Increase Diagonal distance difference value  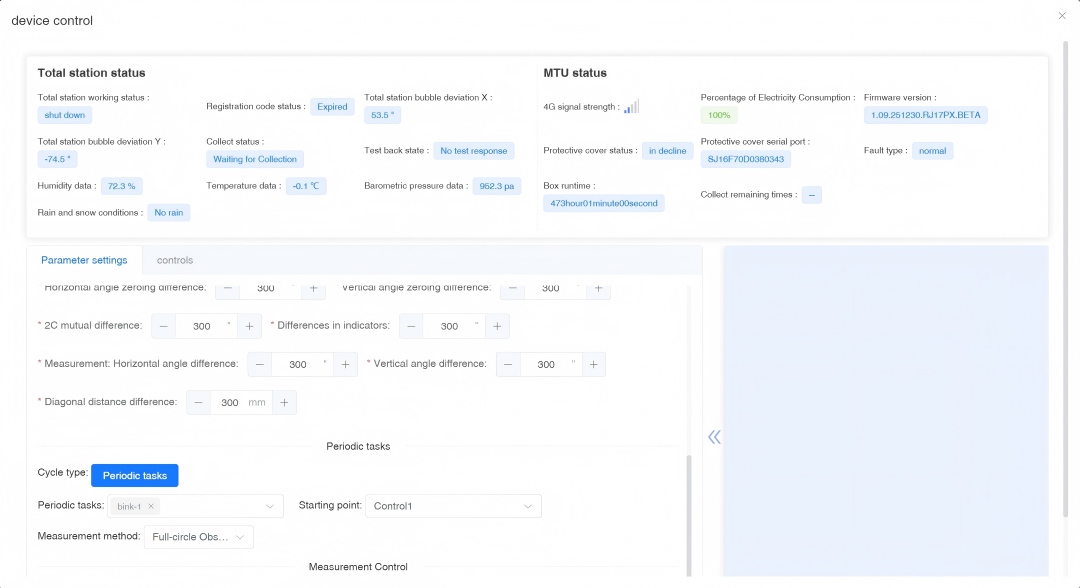pos(284,403)
